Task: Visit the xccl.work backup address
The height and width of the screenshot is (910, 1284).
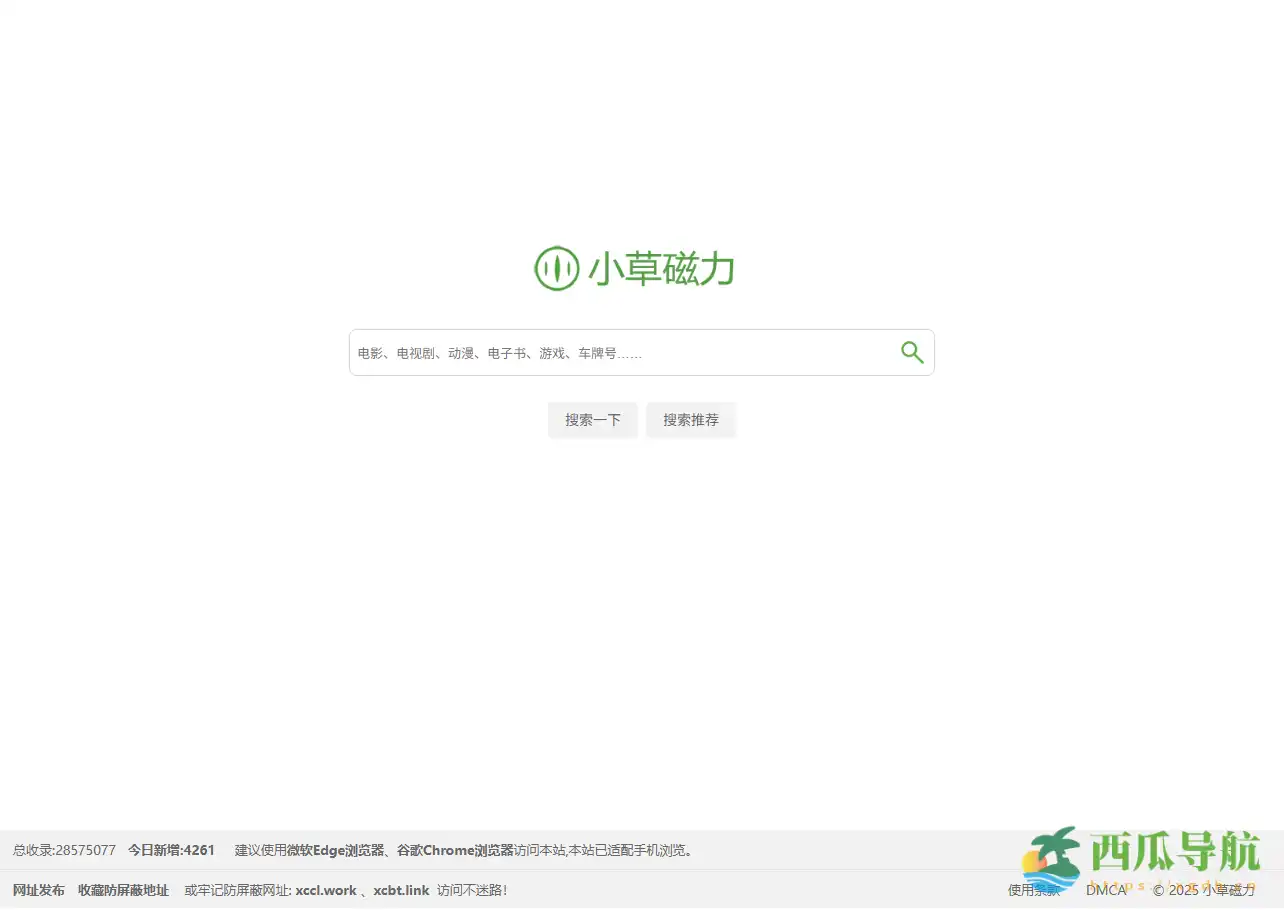Action: pyautogui.click(x=325, y=890)
